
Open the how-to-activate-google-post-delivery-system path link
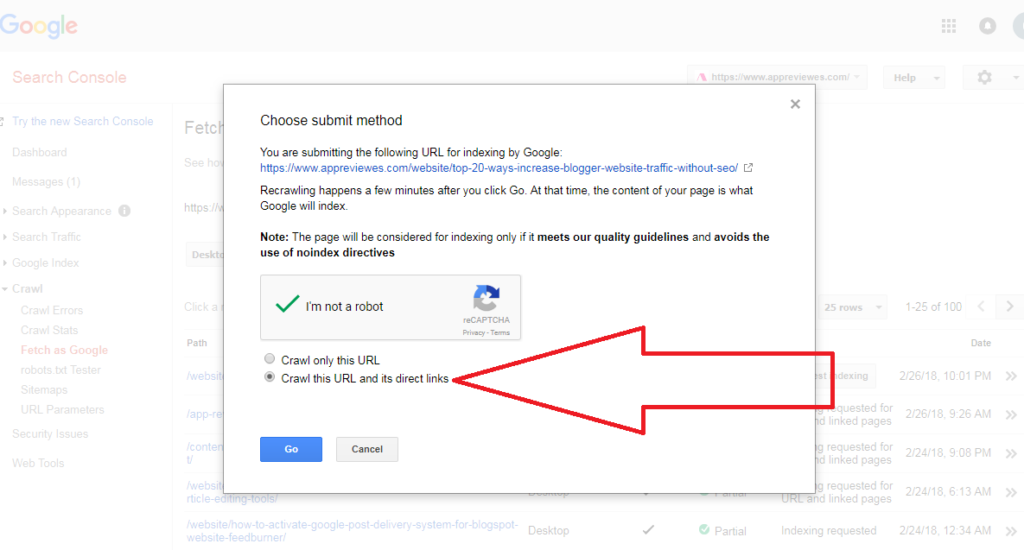352,531
